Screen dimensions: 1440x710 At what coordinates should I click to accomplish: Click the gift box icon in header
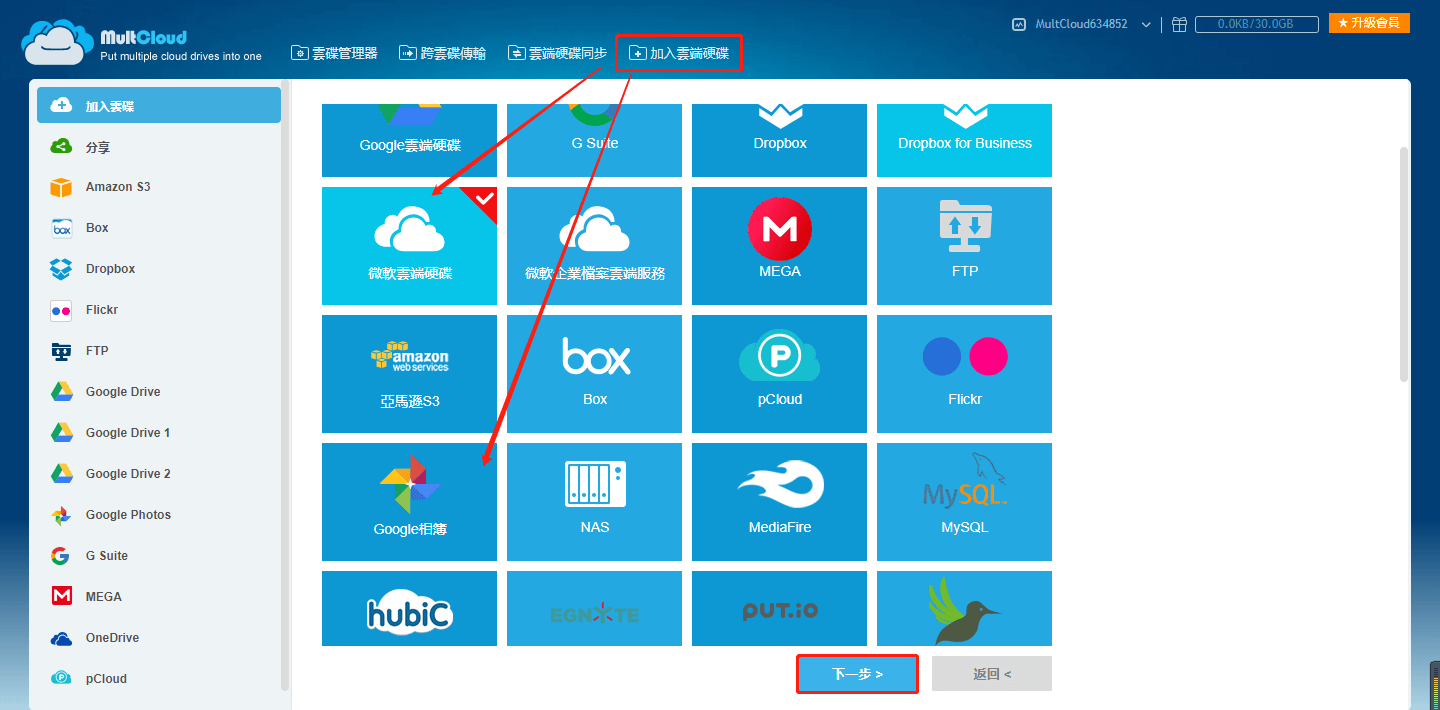pos(1179,24)
